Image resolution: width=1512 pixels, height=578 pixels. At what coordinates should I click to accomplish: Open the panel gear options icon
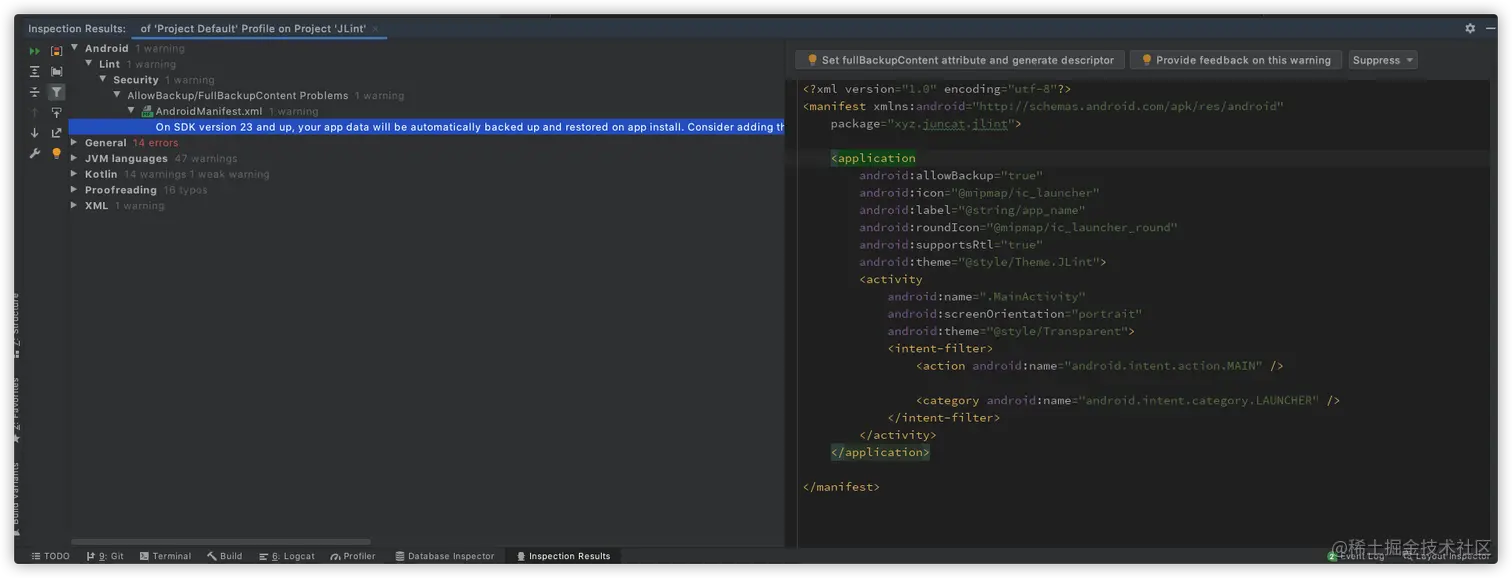coord(1470,28)
